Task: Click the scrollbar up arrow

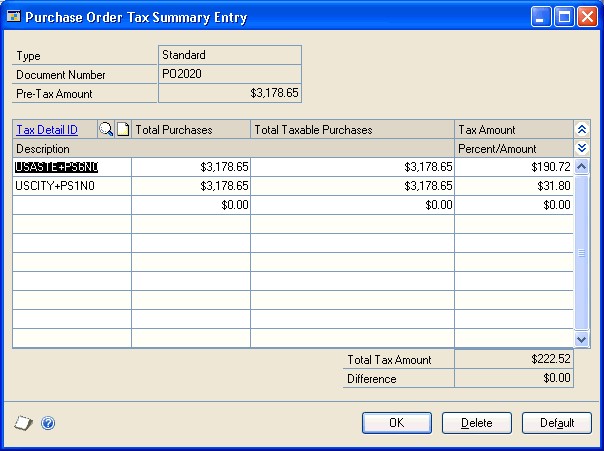Action: tap(581, 167)
